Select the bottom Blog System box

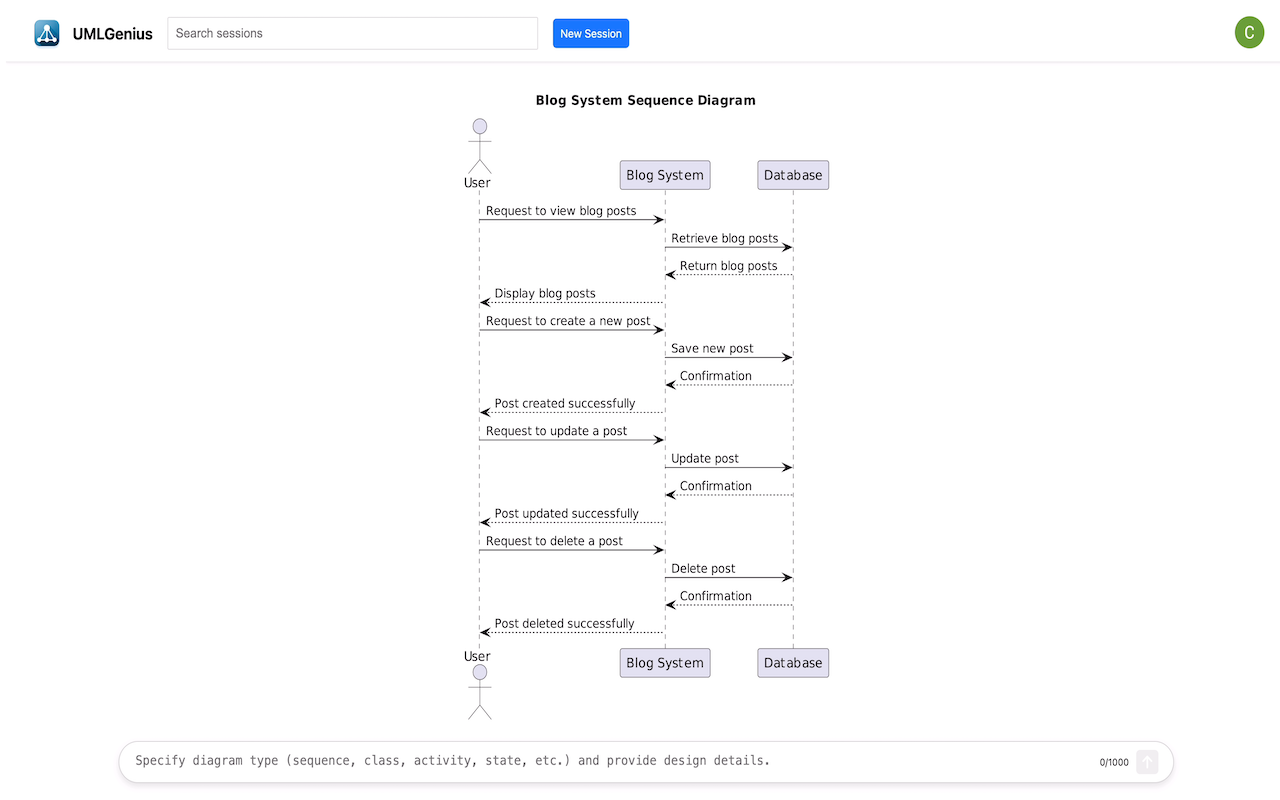click(x=665, y=663)
